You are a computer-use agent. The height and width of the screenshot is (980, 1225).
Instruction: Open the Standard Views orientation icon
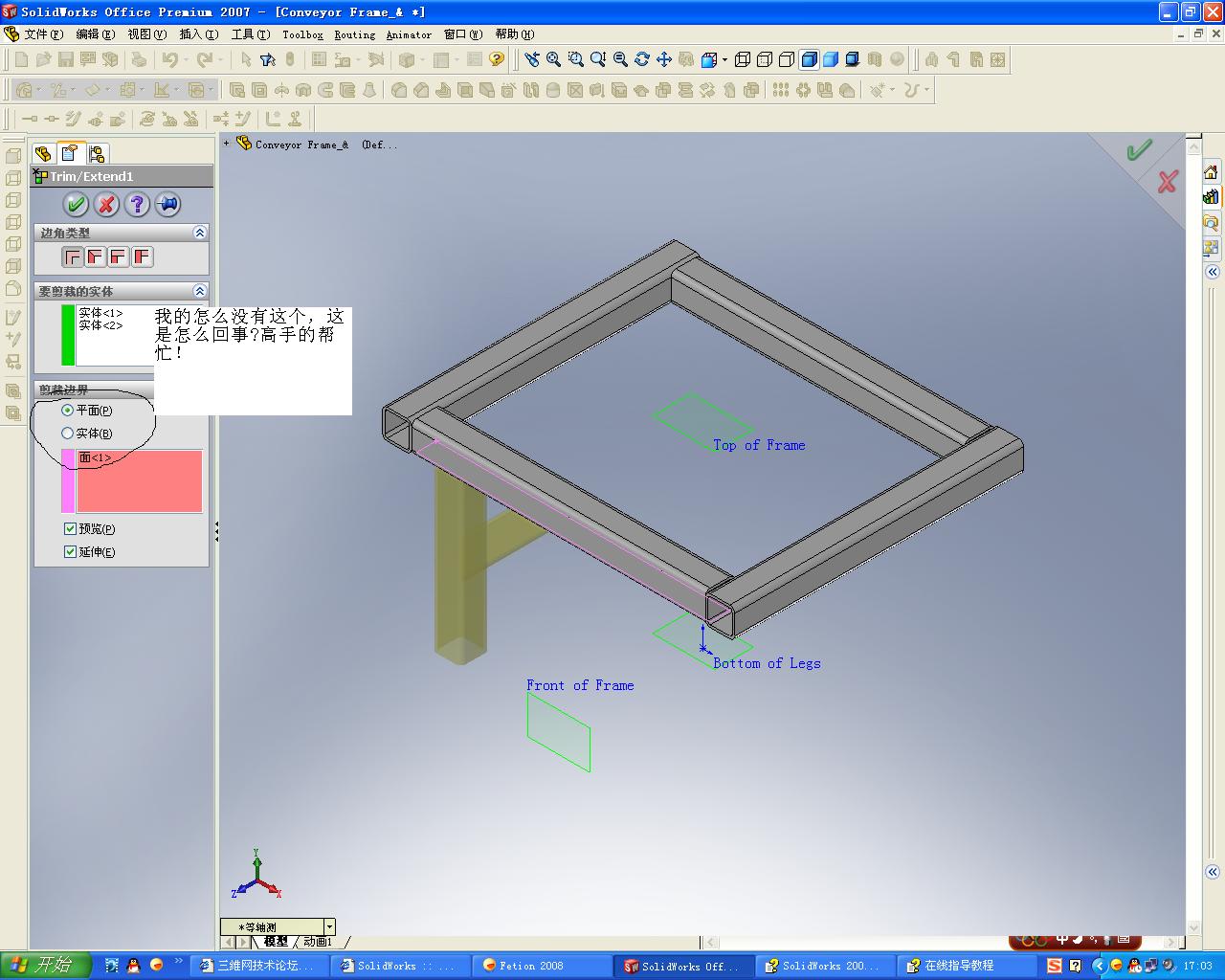pos(709,60)
